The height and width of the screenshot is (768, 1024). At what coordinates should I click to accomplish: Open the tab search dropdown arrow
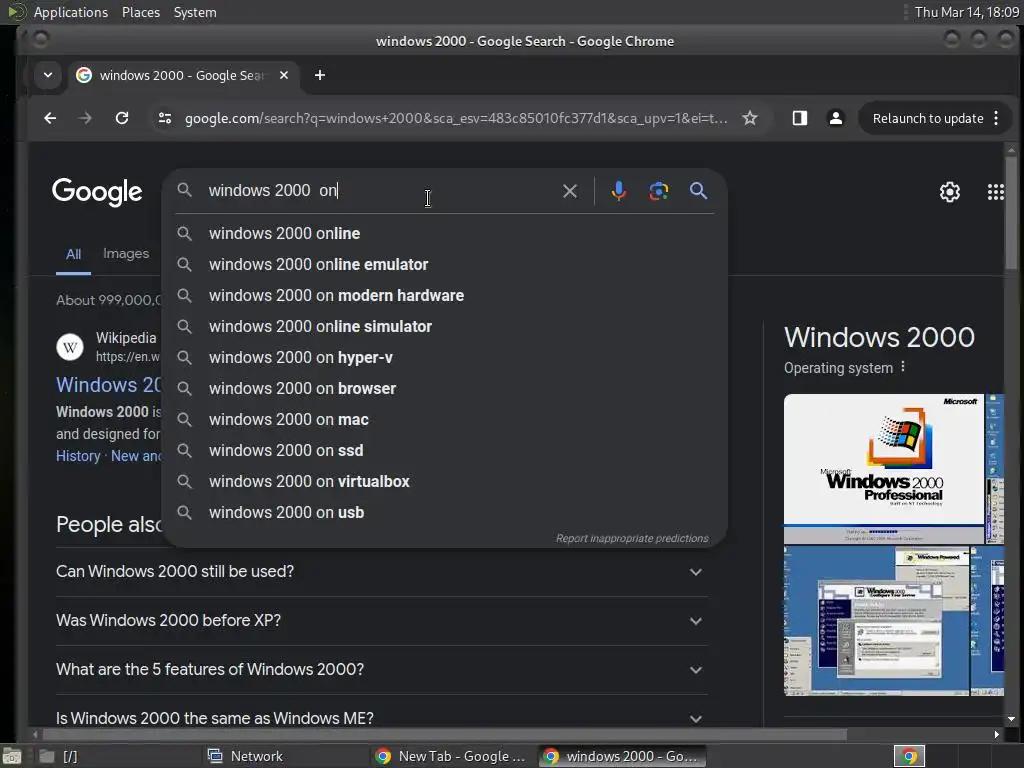48,75
